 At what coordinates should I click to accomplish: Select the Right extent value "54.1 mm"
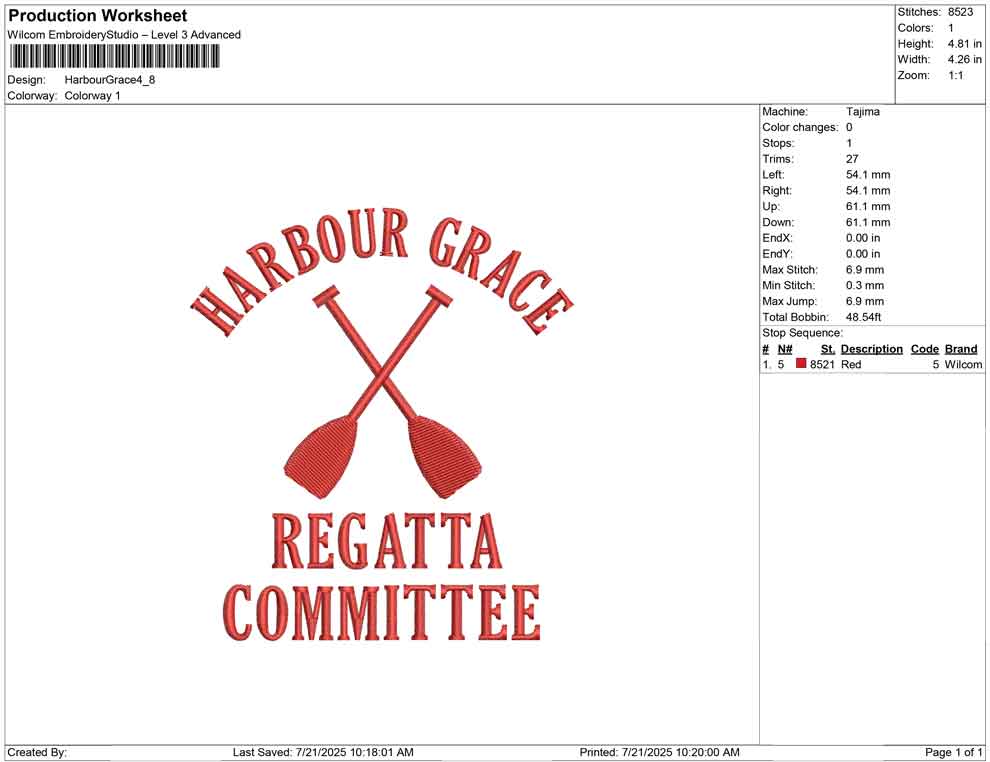[868, 191]
